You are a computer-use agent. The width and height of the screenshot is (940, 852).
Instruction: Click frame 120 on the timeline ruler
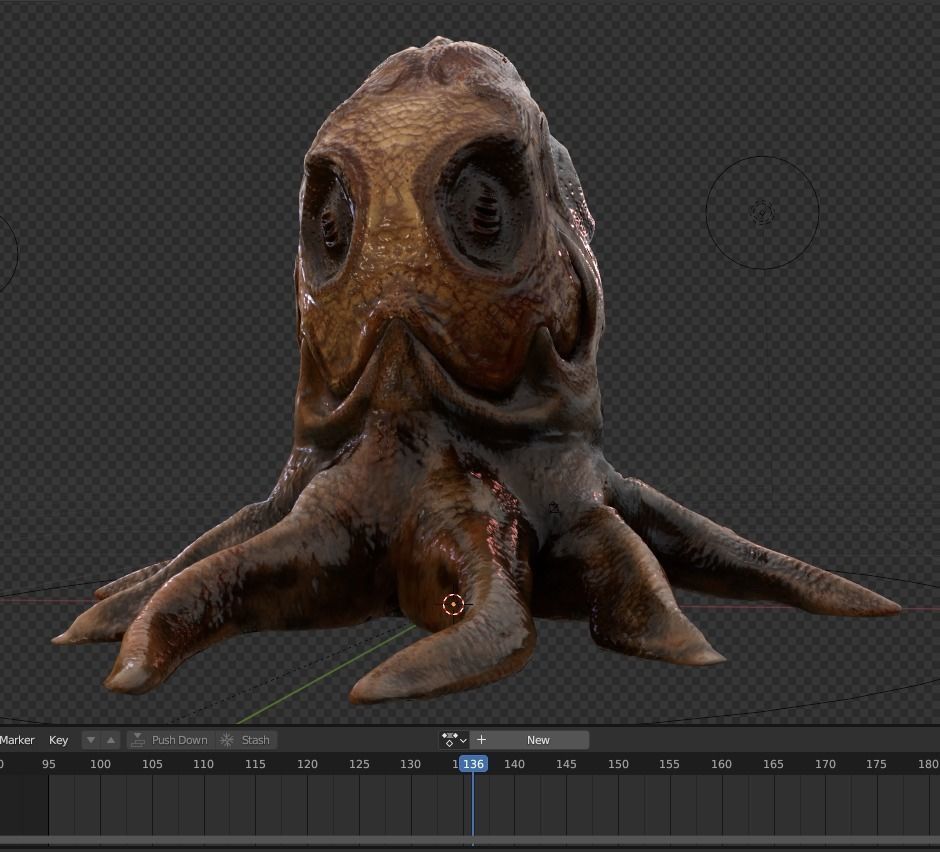click(x=307, y=764)
